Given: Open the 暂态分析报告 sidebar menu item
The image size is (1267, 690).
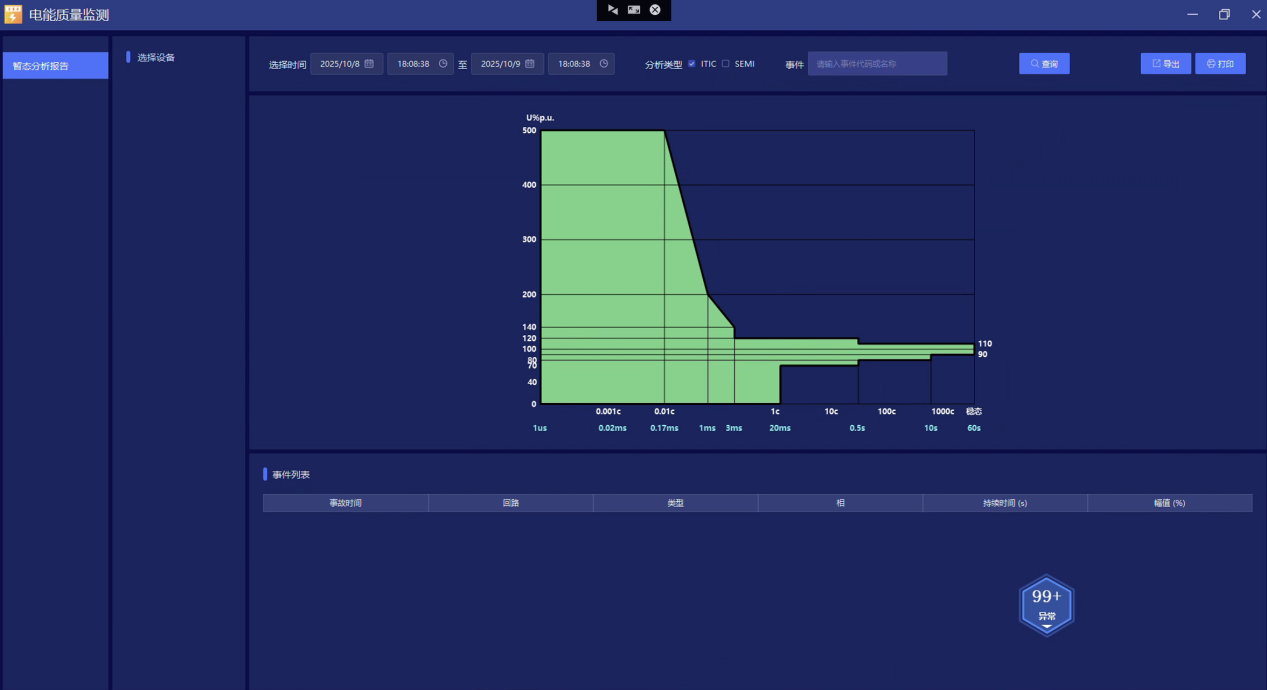Looking at the screenshot, I should point(55,66).
